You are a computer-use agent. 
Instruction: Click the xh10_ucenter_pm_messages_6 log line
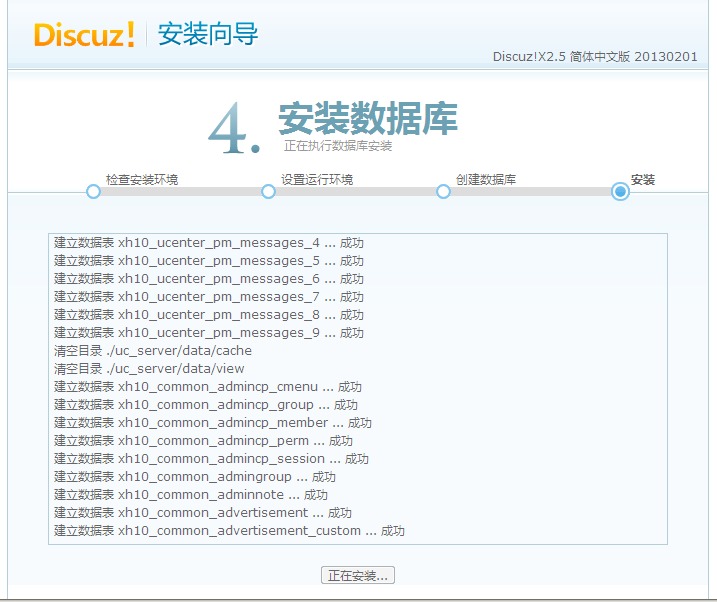[x=209, y=279]
